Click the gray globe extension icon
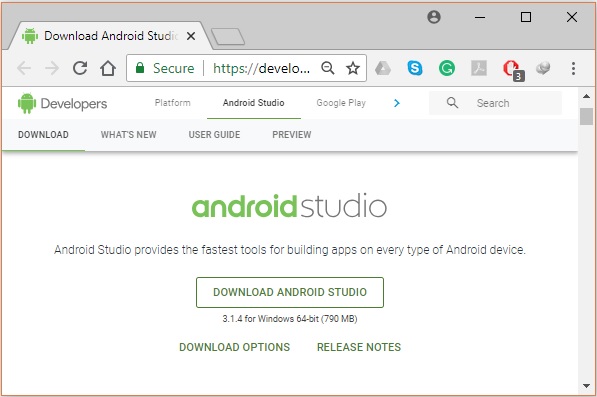 click(543, 69)
